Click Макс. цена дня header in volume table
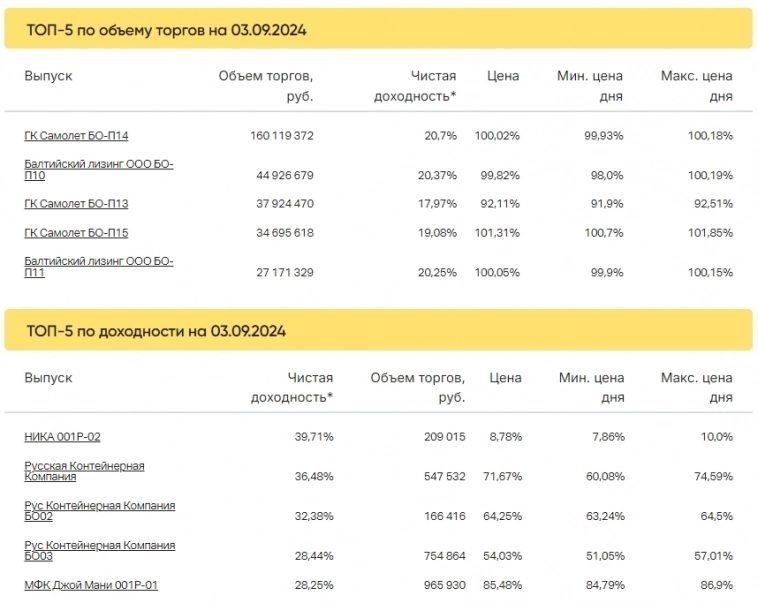 click(x=697, y=86)
